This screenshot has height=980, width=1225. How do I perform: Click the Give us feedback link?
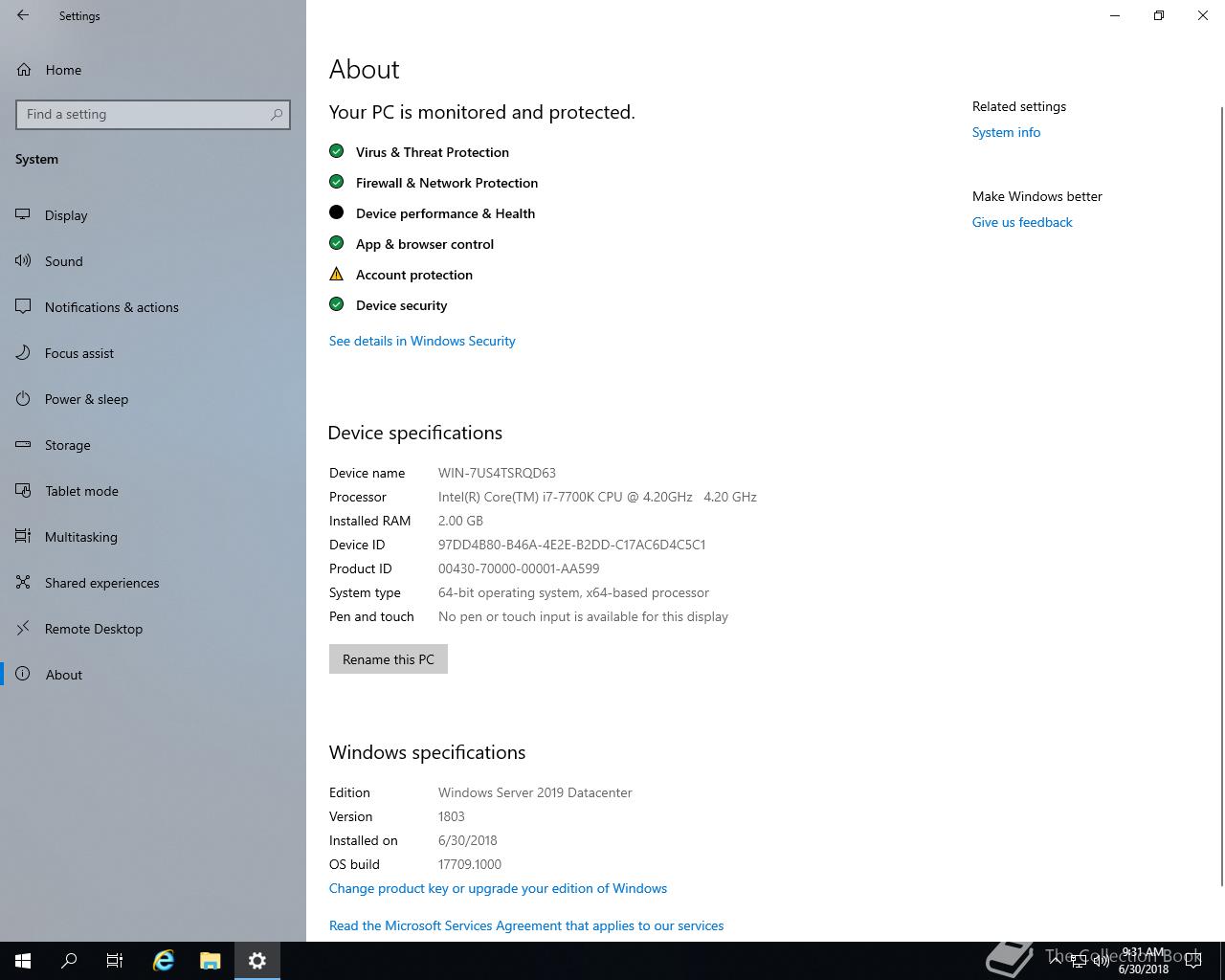[x=1022, y=222]
